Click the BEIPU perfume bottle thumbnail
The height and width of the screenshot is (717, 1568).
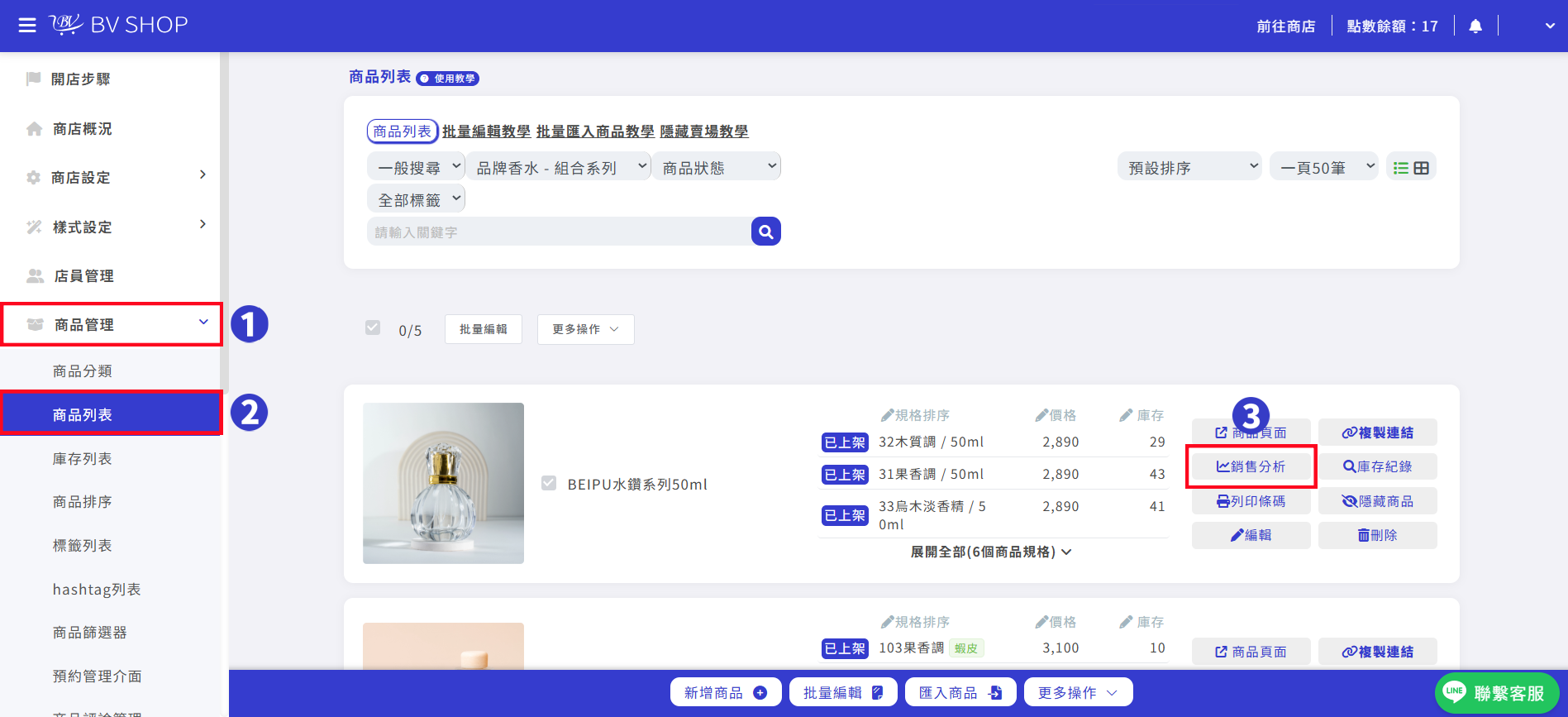(443, 483)
